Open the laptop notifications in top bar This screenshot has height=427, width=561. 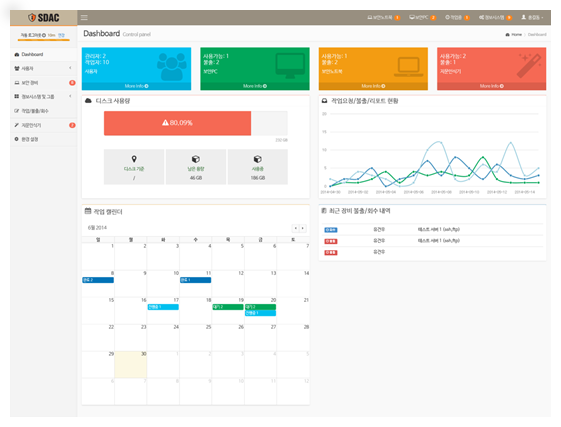click(x=383, y=18)
